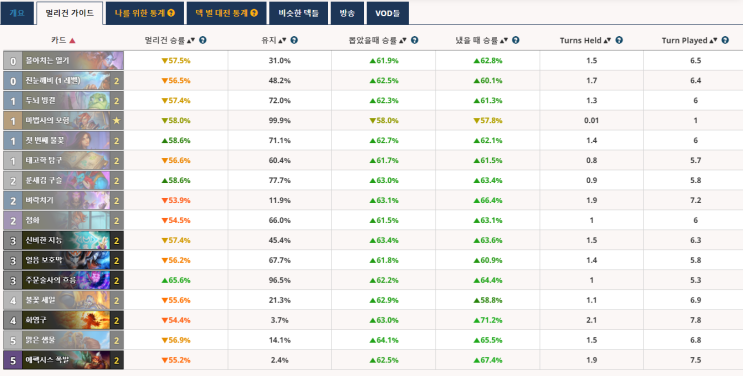Click the 3.7% kept value

[280, 320]
